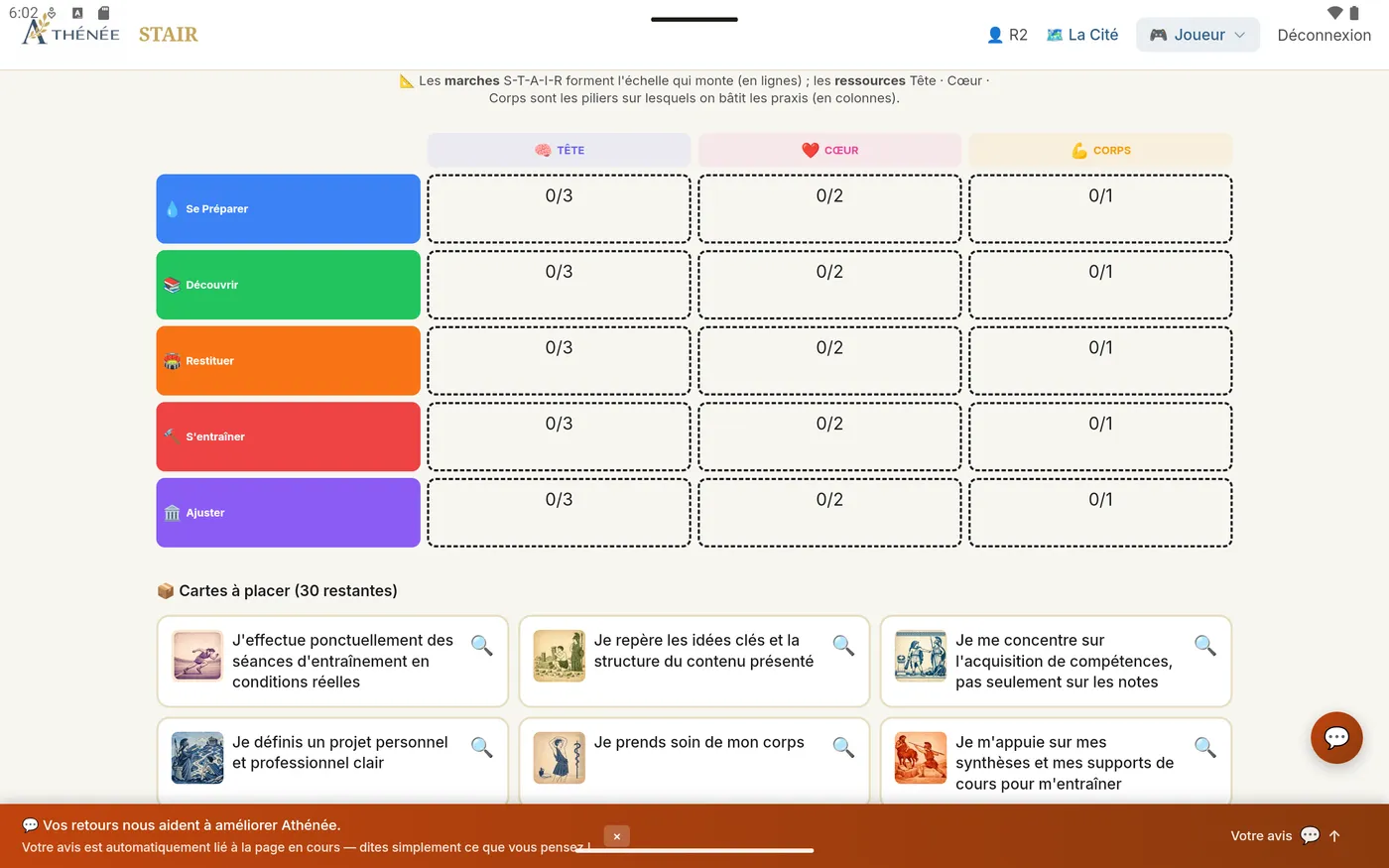The image size is (1389, 868).
Task: Click the Restituer Tête drop zone
Action: 560,361
